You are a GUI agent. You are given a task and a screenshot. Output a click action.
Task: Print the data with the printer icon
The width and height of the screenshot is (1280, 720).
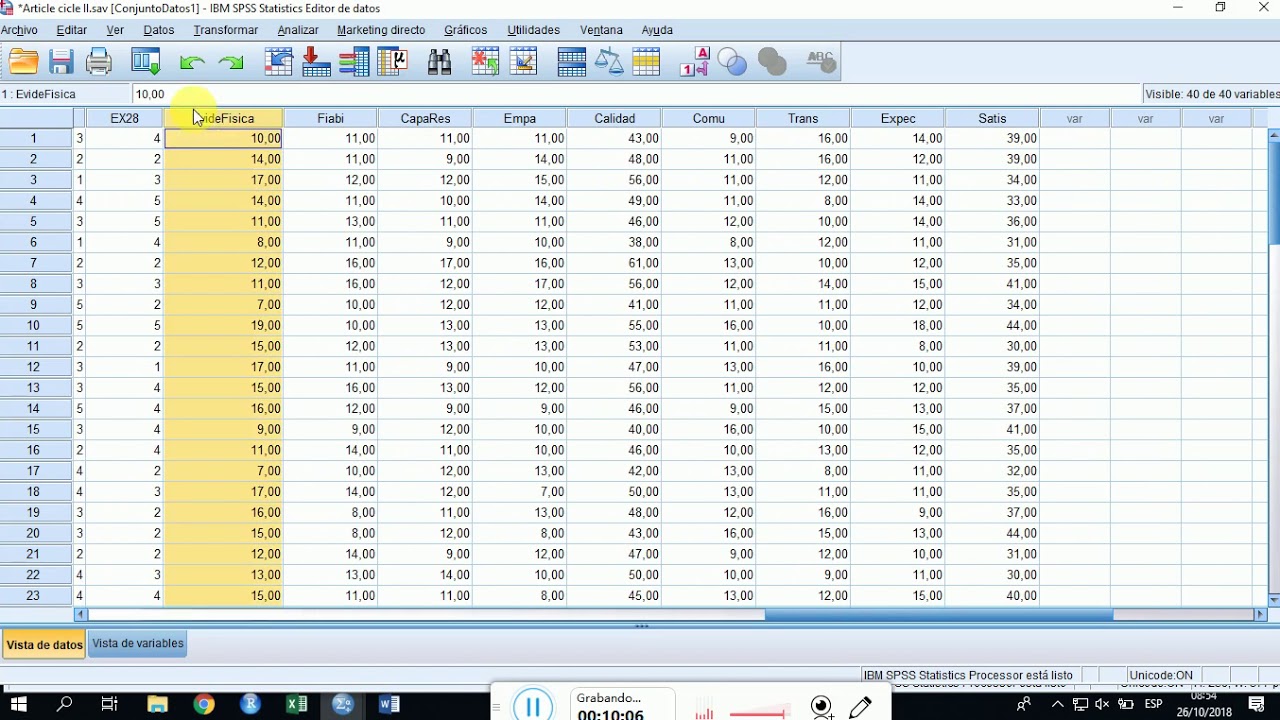99,62
